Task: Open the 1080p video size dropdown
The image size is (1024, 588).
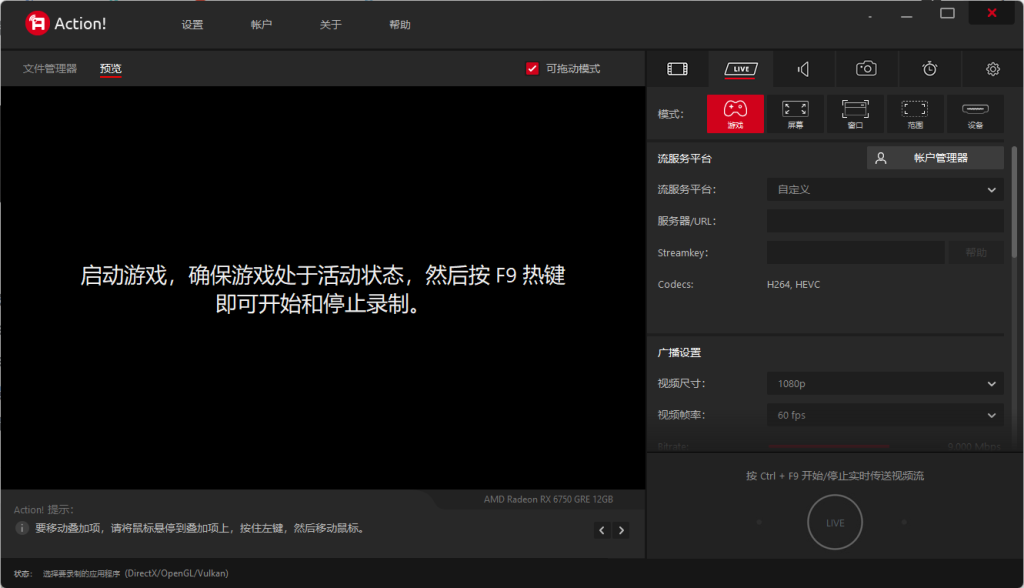Action: [884, 383]
